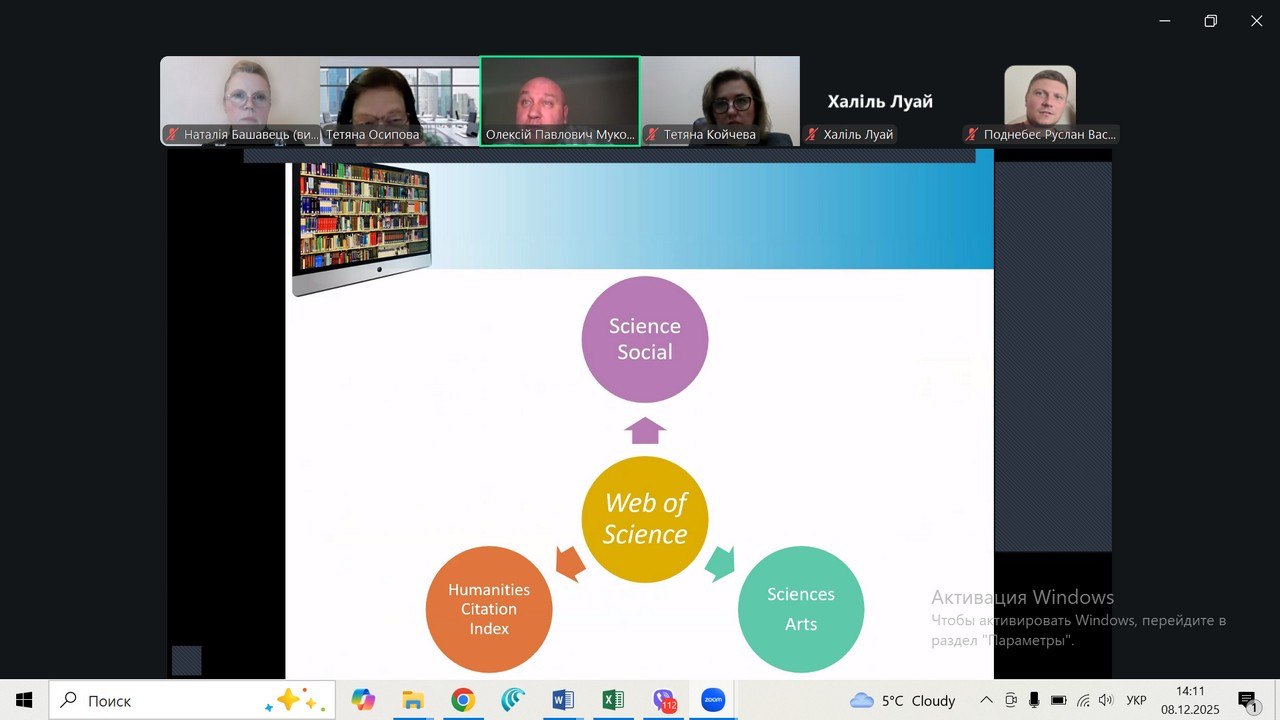Image resolution: width=1280 pixels, height=720 pixels.
Task: Open Viber with 112 unread badge
Action: click(x=663, y=700)
